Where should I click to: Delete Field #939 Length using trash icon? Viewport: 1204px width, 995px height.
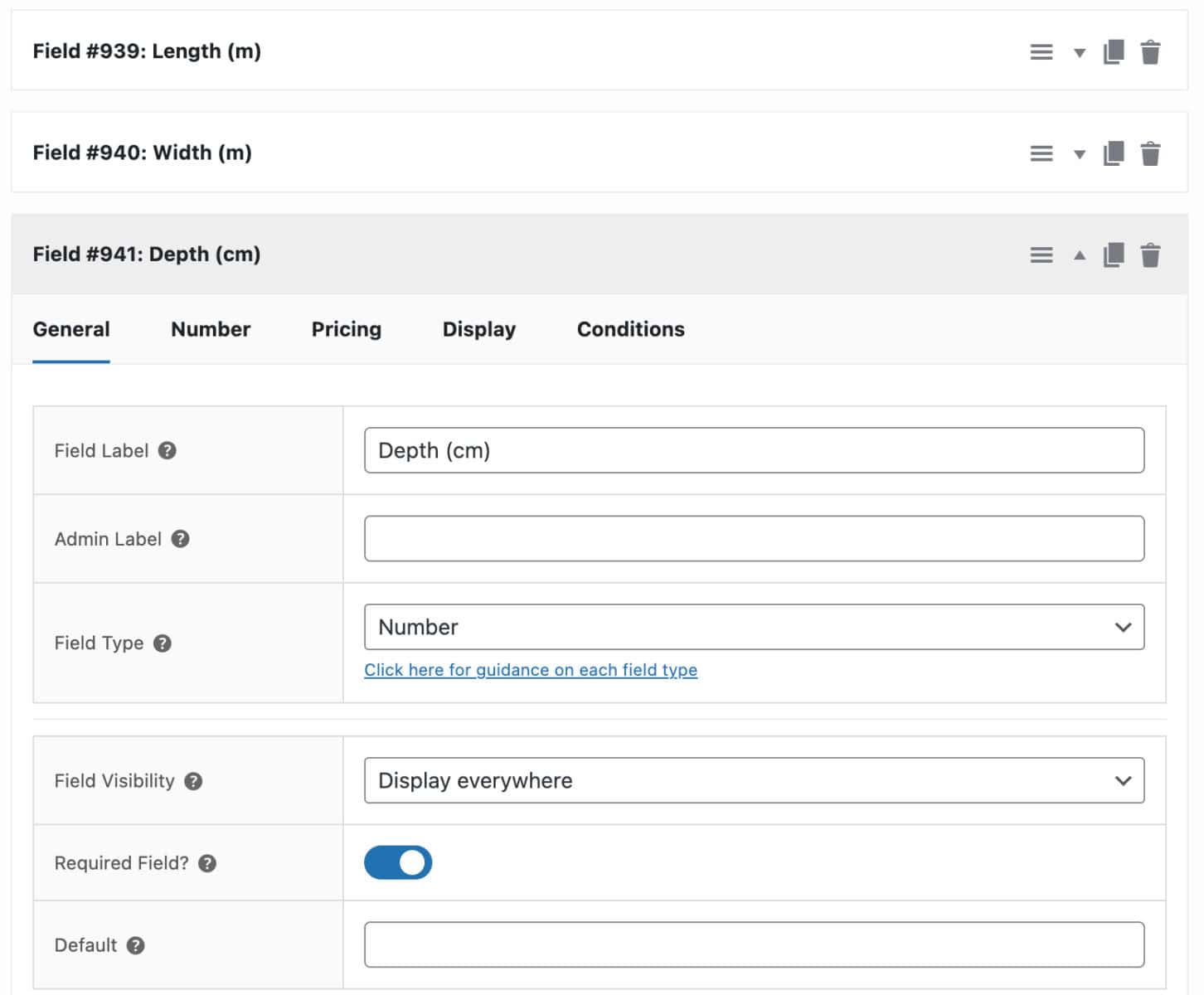click(1151, 51)
